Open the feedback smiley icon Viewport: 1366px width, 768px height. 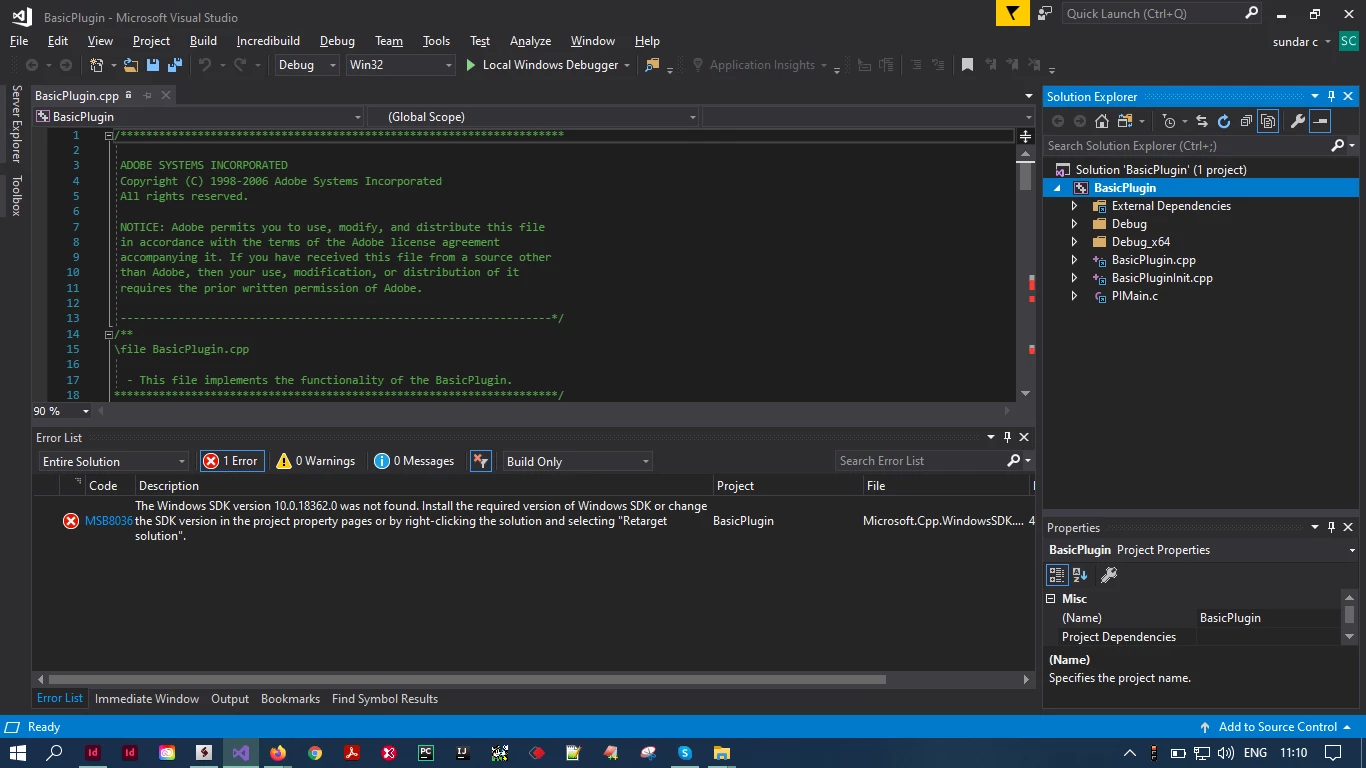point(1045,13)
